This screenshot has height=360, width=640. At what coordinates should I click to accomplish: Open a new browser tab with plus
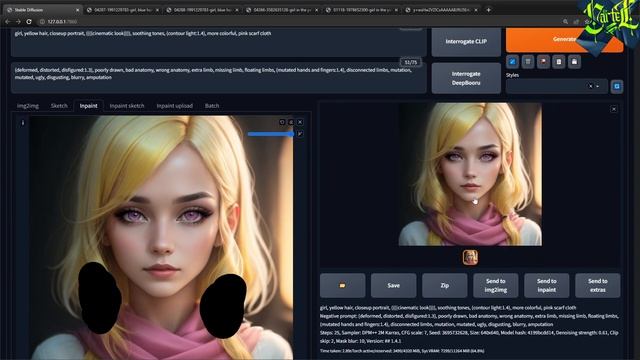pyautogui.click(x=489, y=10)
